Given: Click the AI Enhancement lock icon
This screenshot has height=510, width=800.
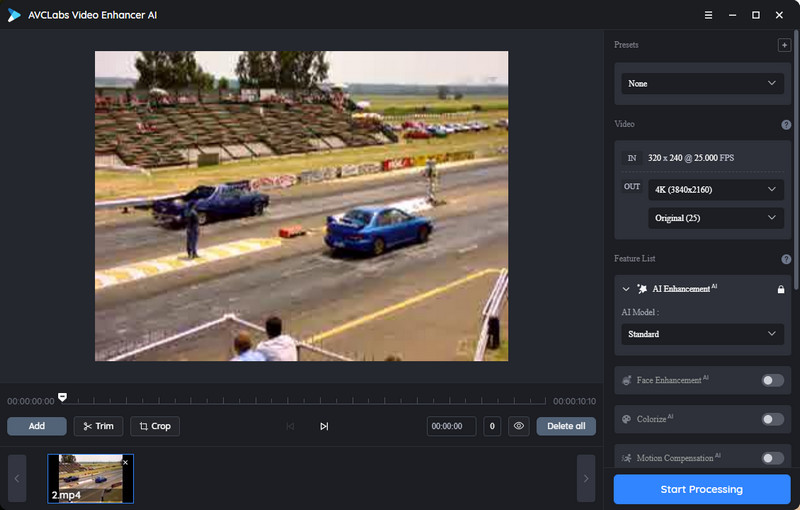Looking at the screenshot, I should [781, 289].
